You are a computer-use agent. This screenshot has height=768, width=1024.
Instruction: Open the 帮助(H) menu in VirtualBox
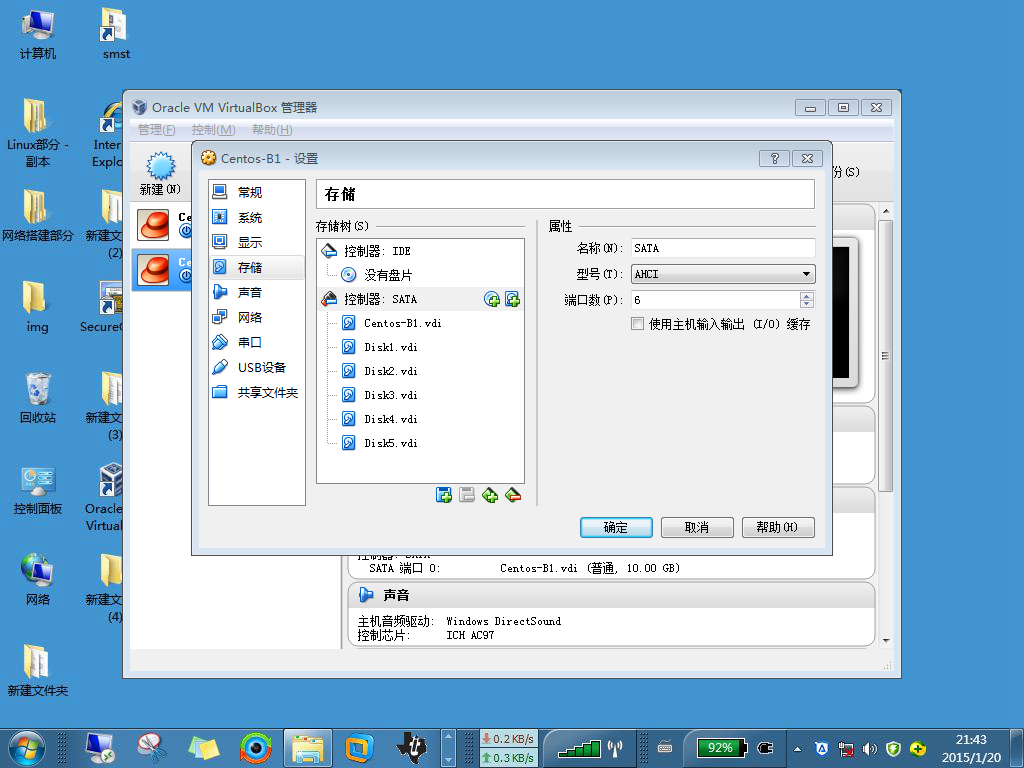point(272,129)
